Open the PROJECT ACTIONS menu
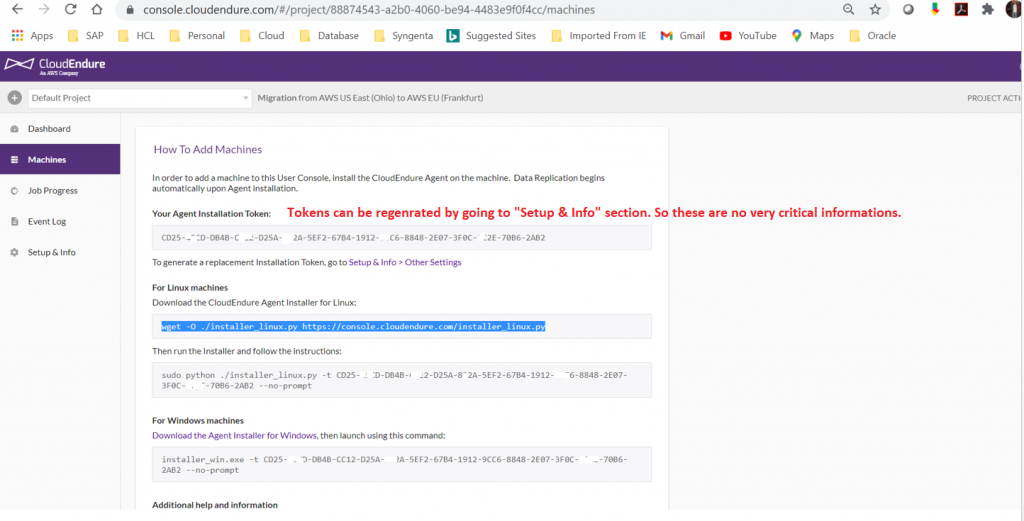 995,98
